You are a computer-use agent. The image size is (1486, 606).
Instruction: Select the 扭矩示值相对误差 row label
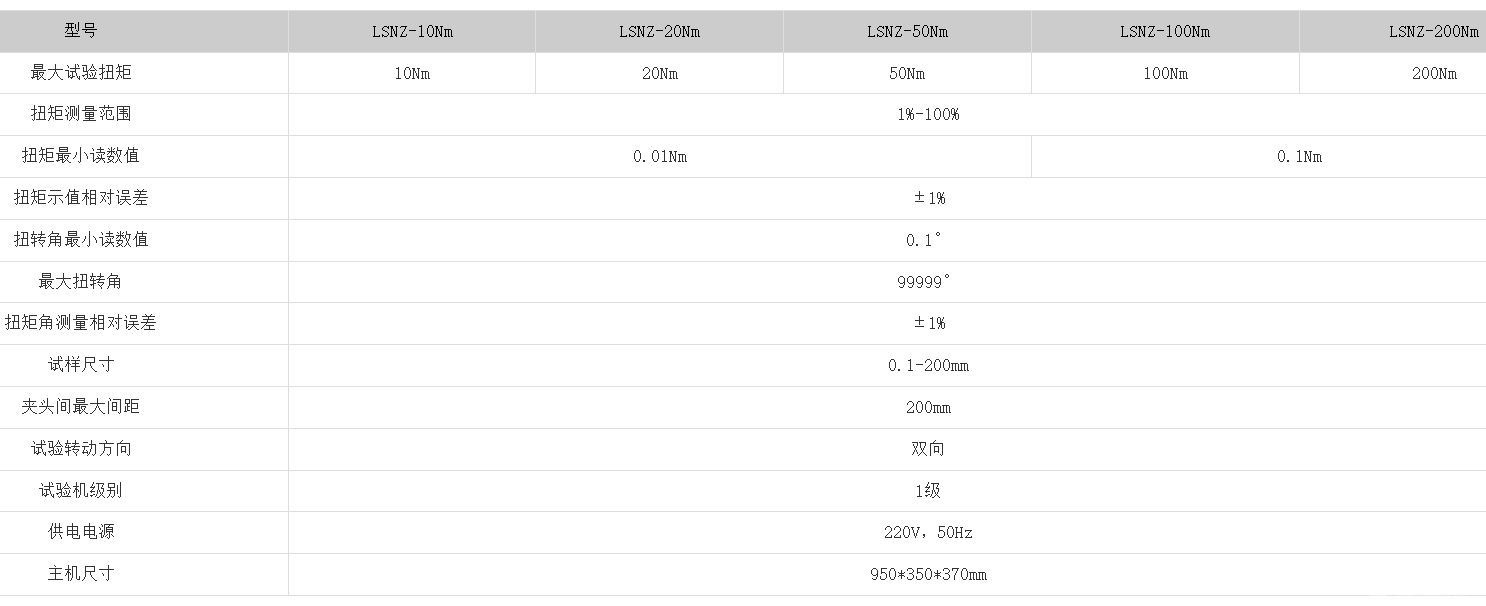pos(81,198)
